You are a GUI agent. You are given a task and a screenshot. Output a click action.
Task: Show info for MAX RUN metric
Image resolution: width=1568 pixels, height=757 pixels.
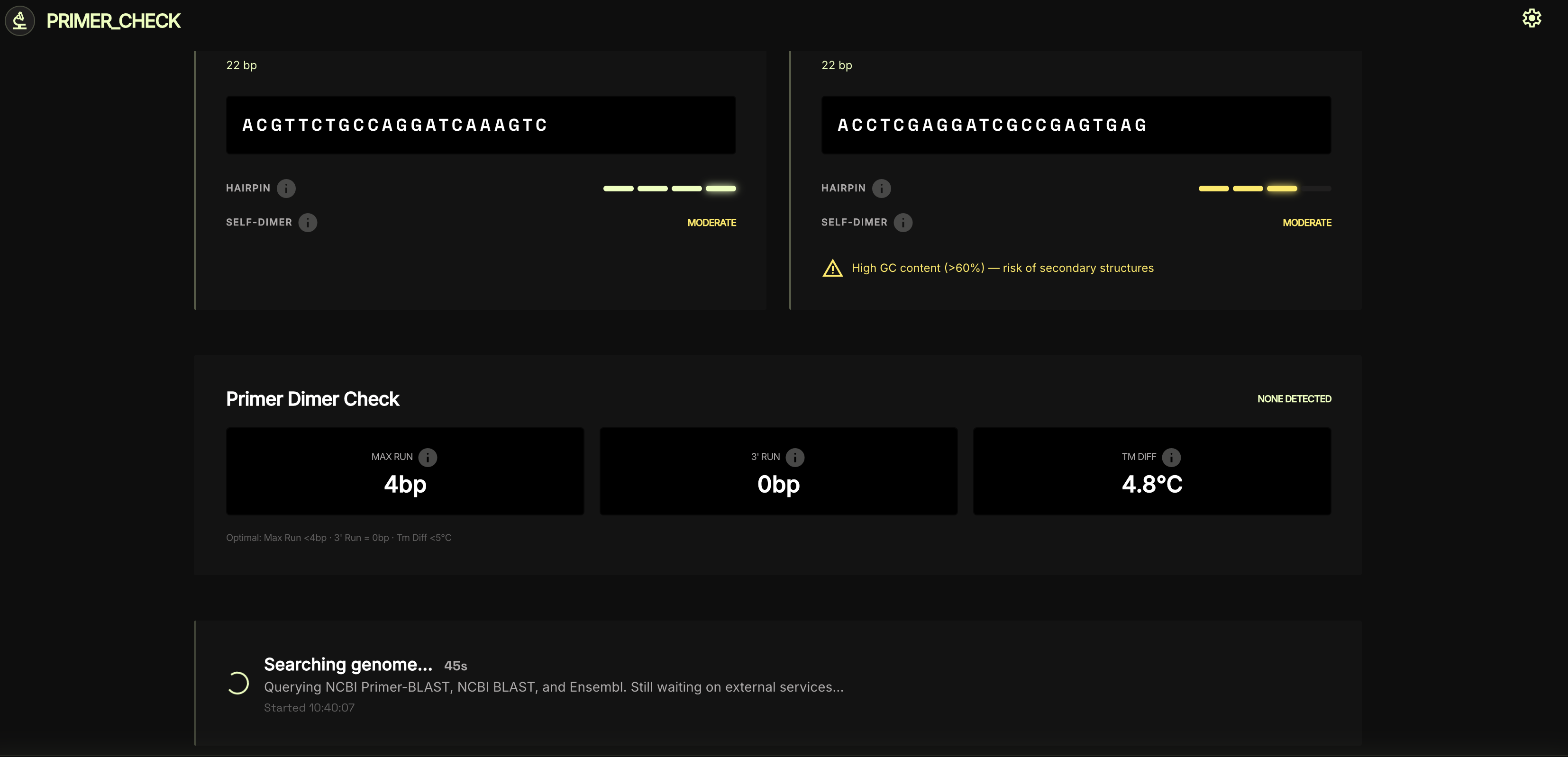[428, 457]
